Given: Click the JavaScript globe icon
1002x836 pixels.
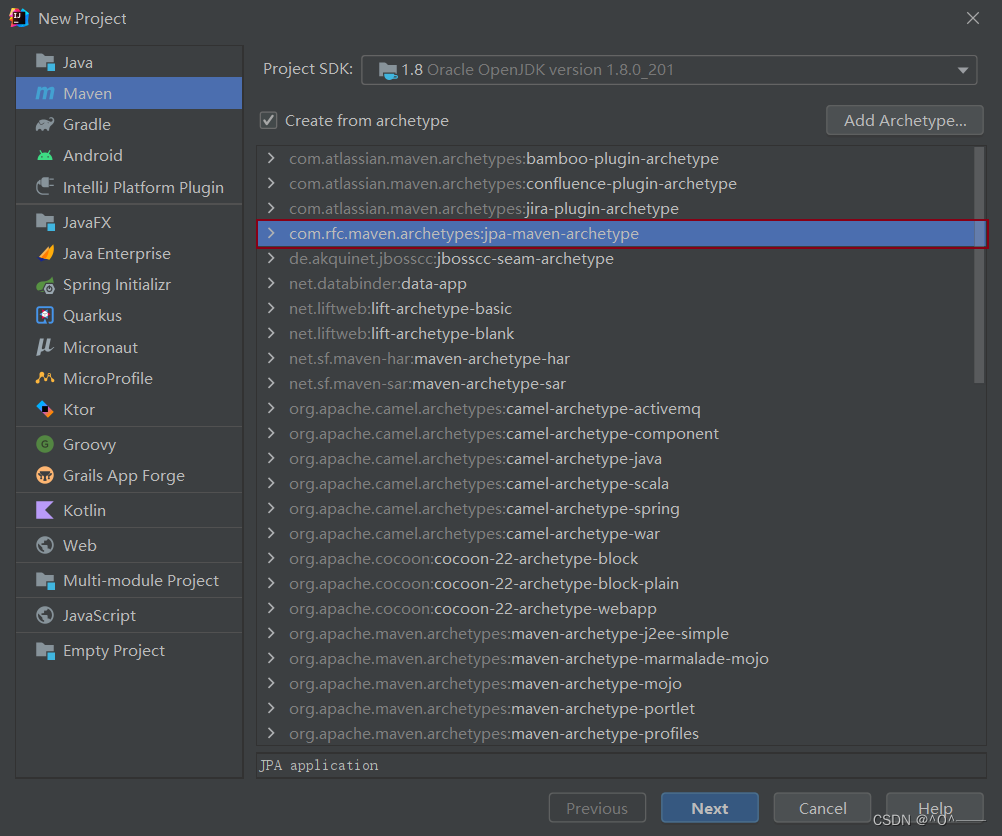Looking at the screenshot, I should click(x=45, y=615).
